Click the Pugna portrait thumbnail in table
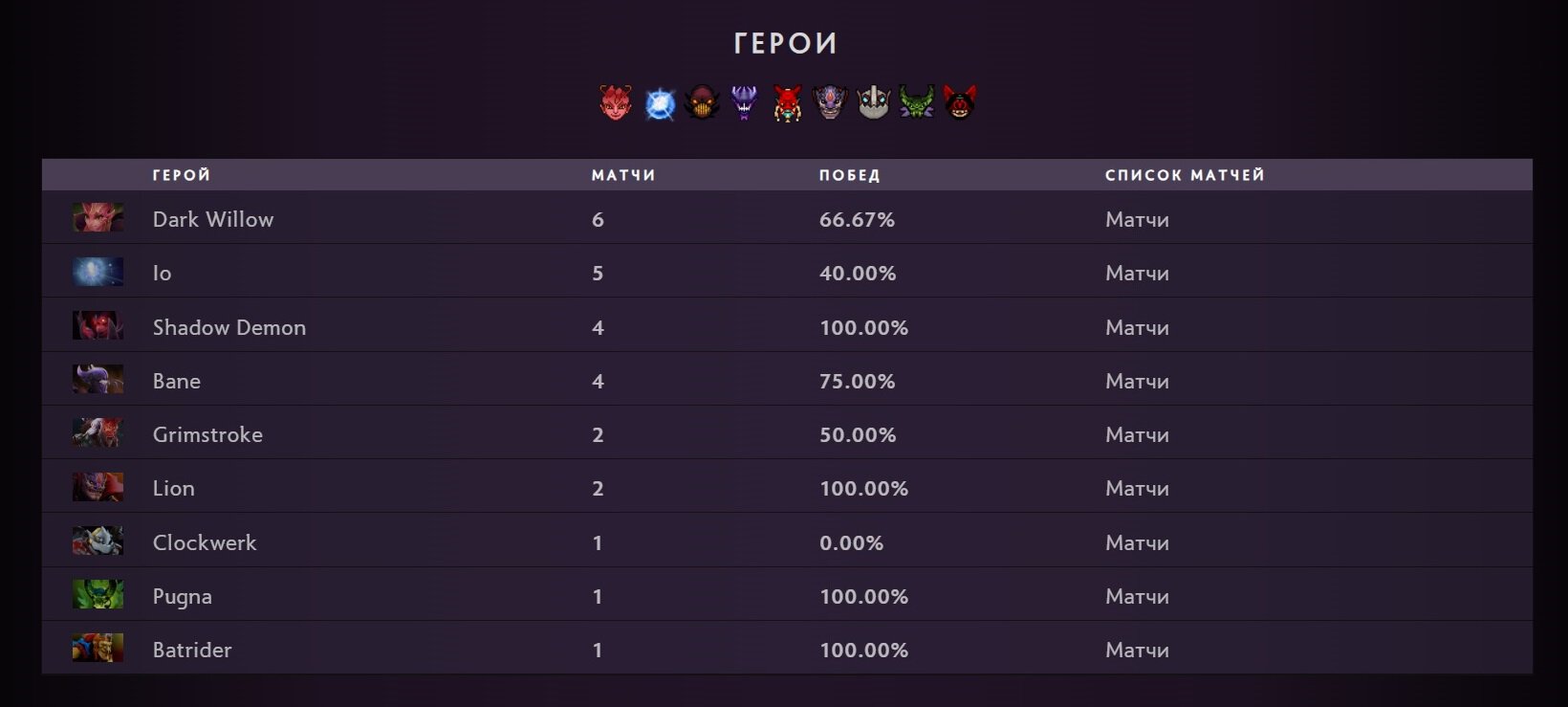 [x=98, y=594]
